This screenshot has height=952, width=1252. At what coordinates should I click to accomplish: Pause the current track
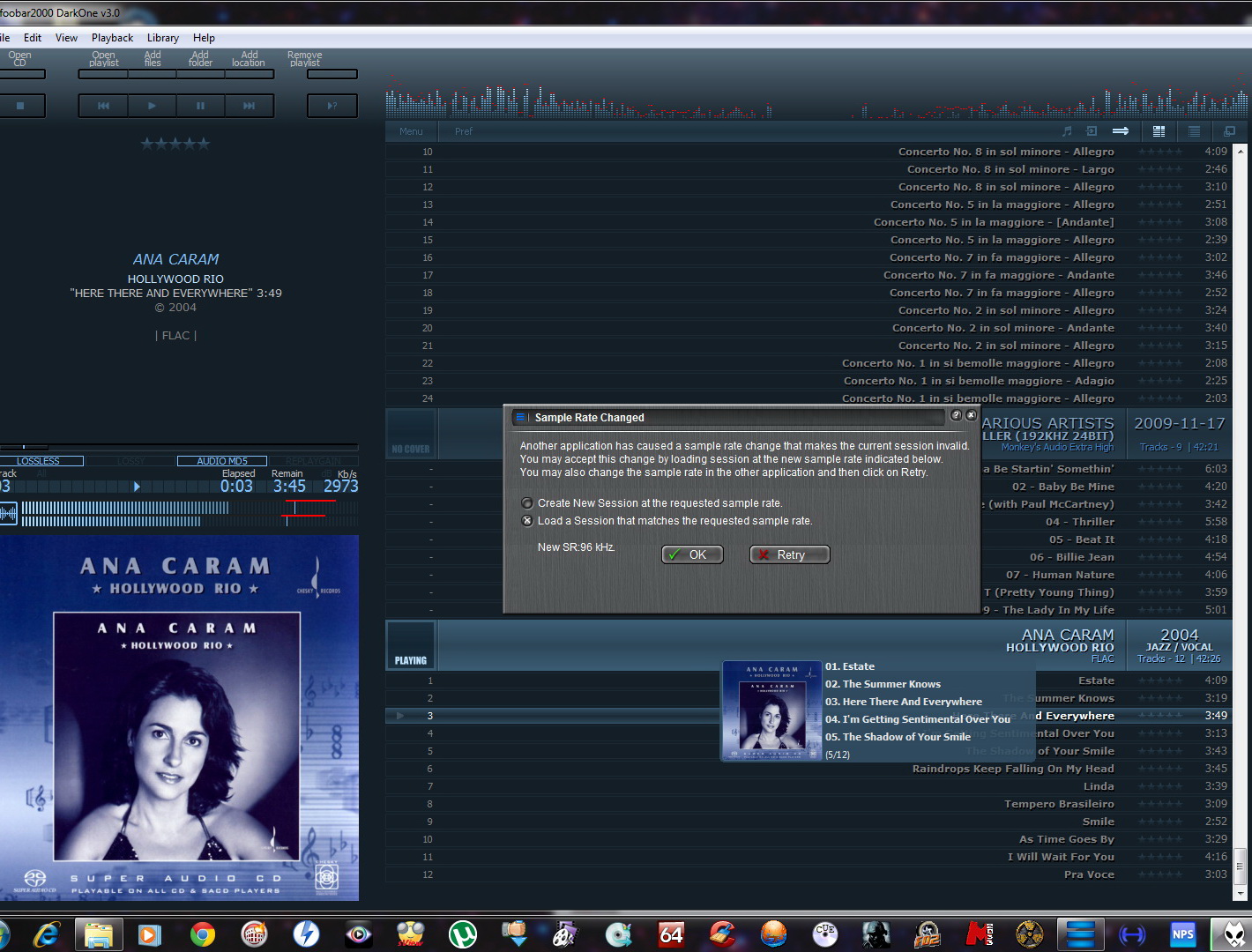200,106
